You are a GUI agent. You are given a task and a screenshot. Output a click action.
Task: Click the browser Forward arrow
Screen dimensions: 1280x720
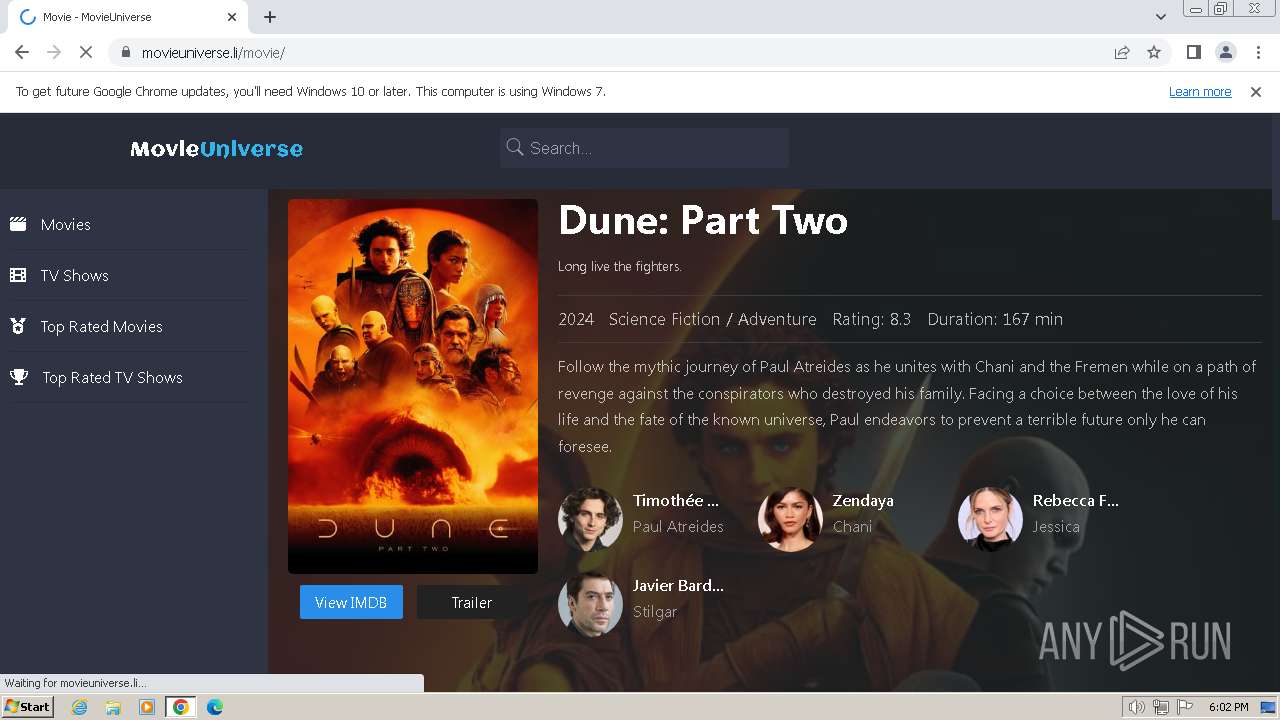(x=54, y=53)
